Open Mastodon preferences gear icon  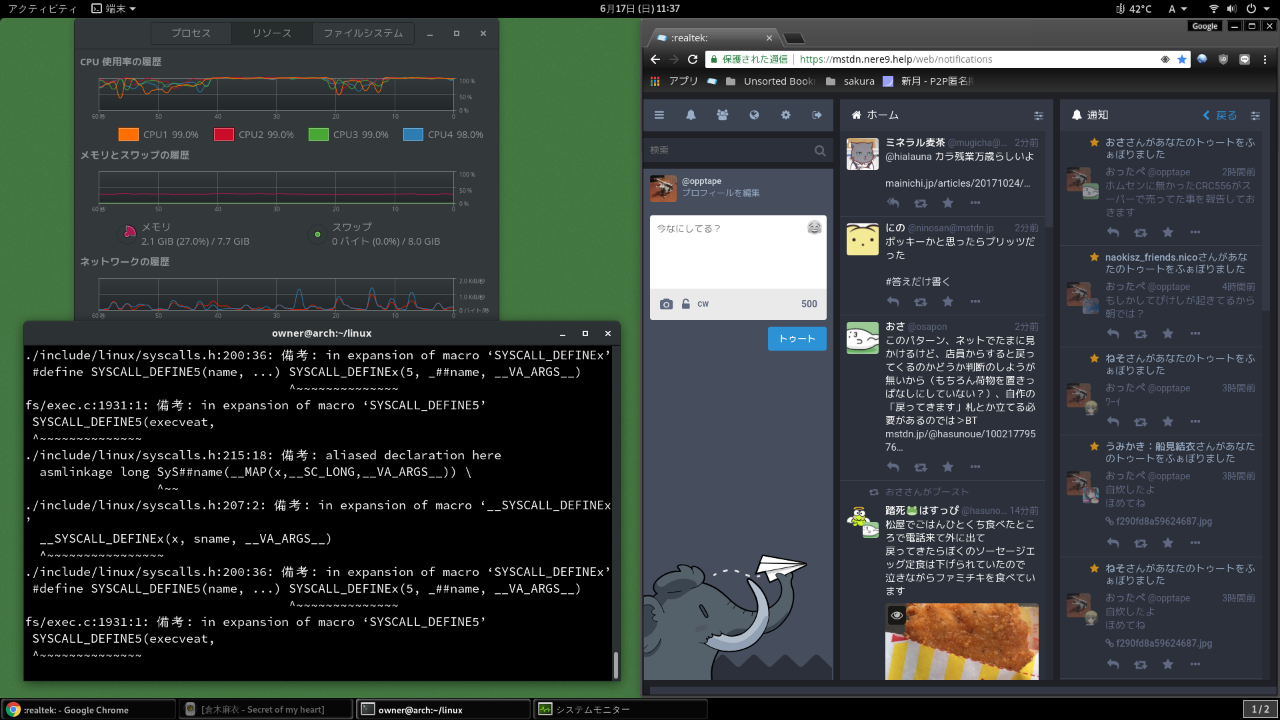[x=785, y=115]
